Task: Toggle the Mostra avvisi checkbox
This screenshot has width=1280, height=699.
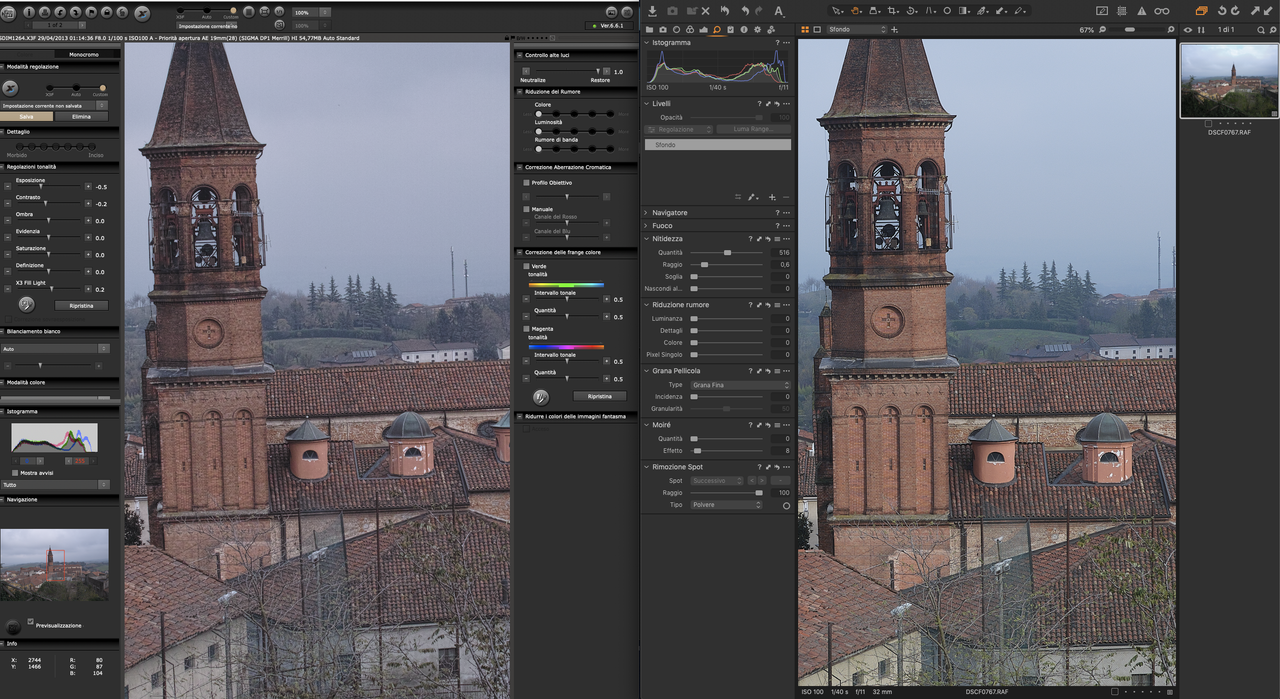Action: 14,472
